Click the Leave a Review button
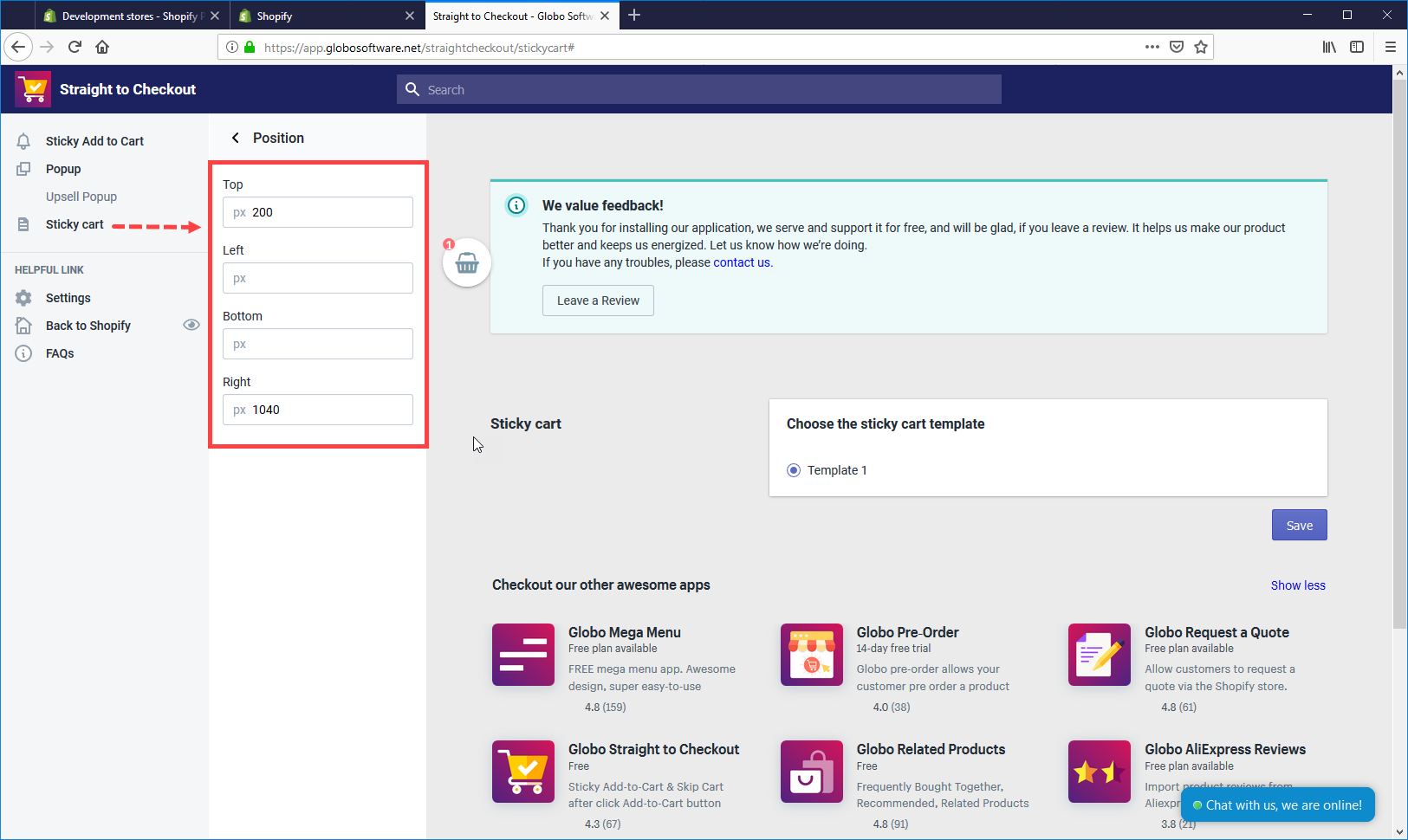This screenshot has height=840, width=1408. click(x=598, y=300)
